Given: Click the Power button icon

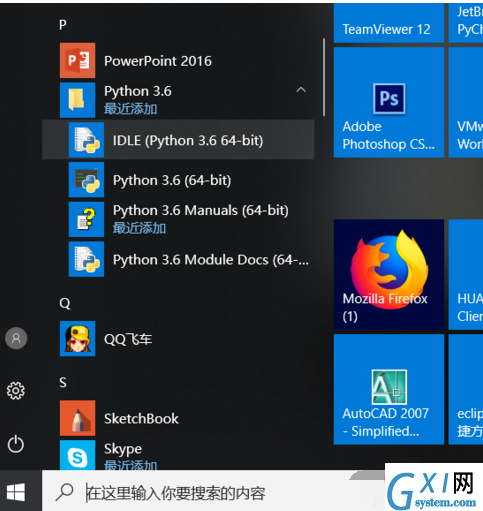Looking at the screenshot, I should (x=16, y=444).
